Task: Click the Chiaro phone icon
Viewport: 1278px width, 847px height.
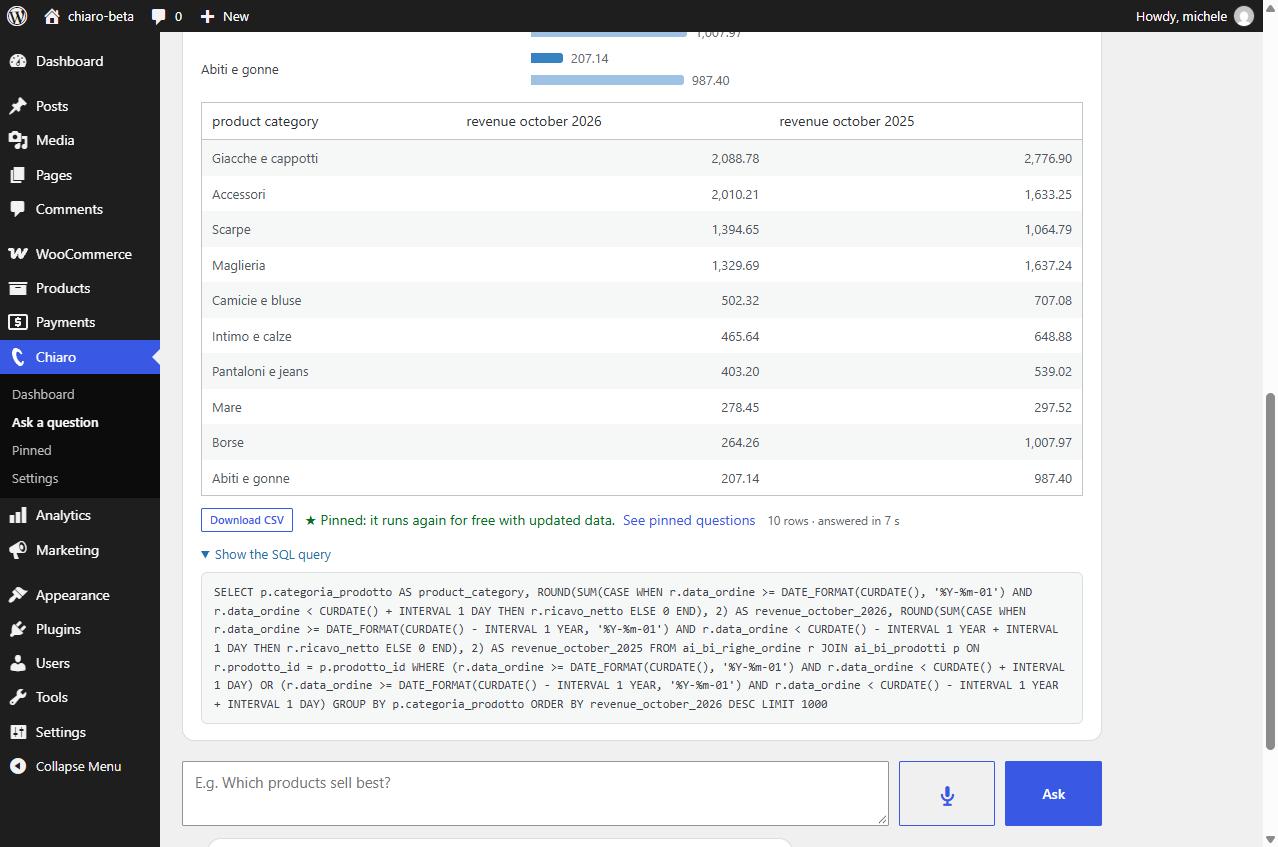Action: pos(18,357)
